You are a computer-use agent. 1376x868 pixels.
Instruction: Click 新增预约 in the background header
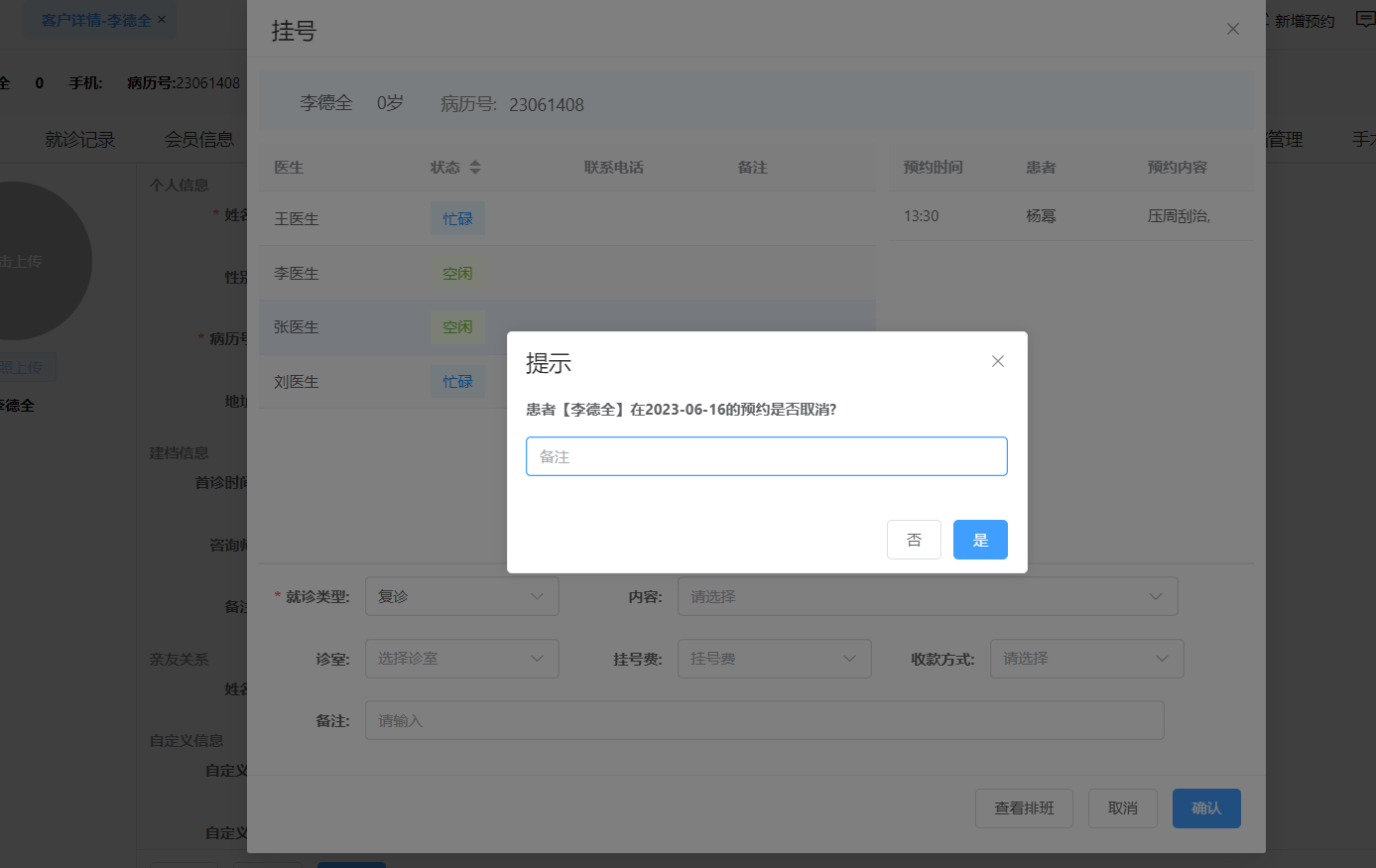click(1304, 21)
